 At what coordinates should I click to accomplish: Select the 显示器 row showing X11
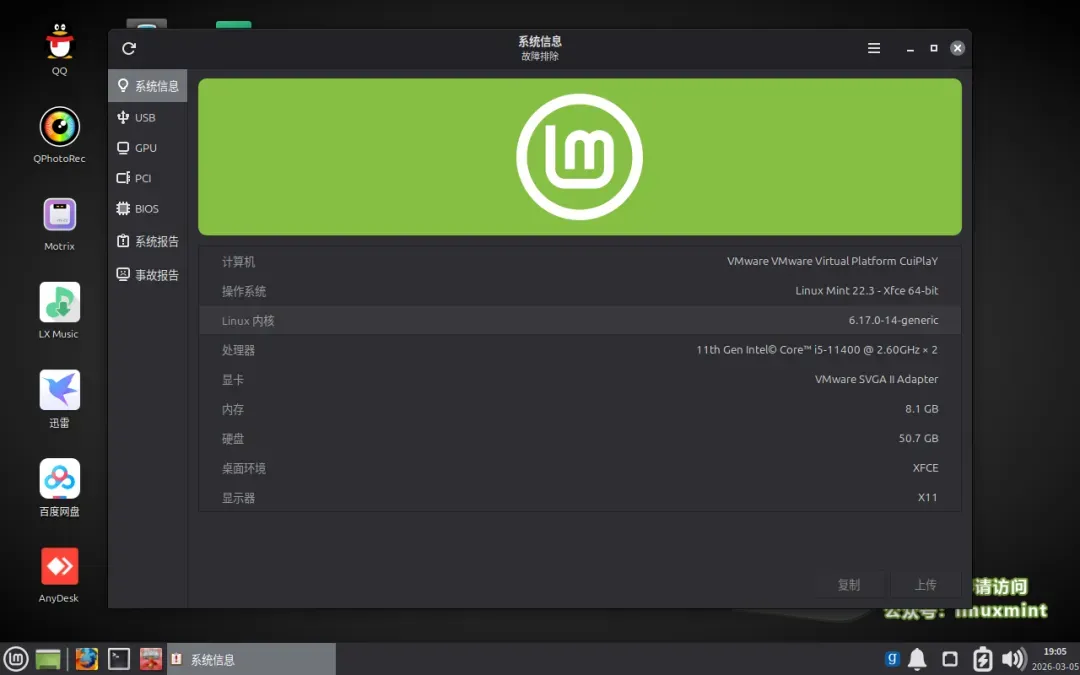[x=580, y=497]
